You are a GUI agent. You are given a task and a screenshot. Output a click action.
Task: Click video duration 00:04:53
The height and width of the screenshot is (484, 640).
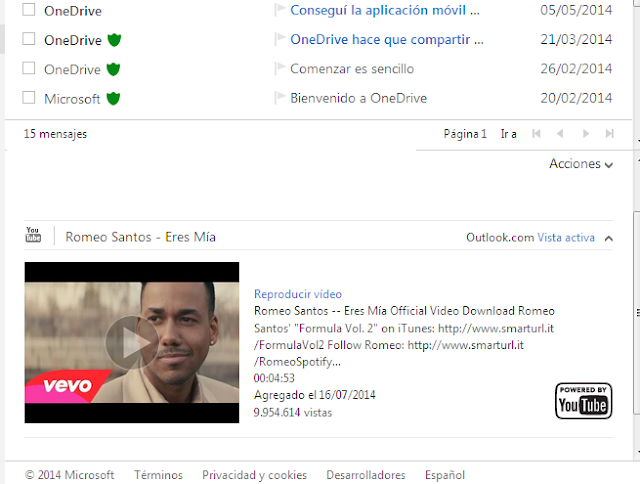[274, 378]
